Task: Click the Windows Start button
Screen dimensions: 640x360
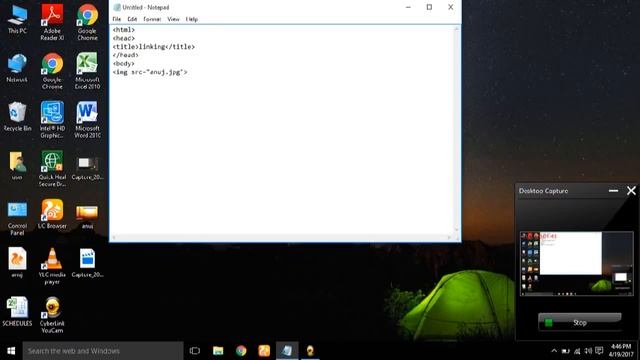Action: 11,351
